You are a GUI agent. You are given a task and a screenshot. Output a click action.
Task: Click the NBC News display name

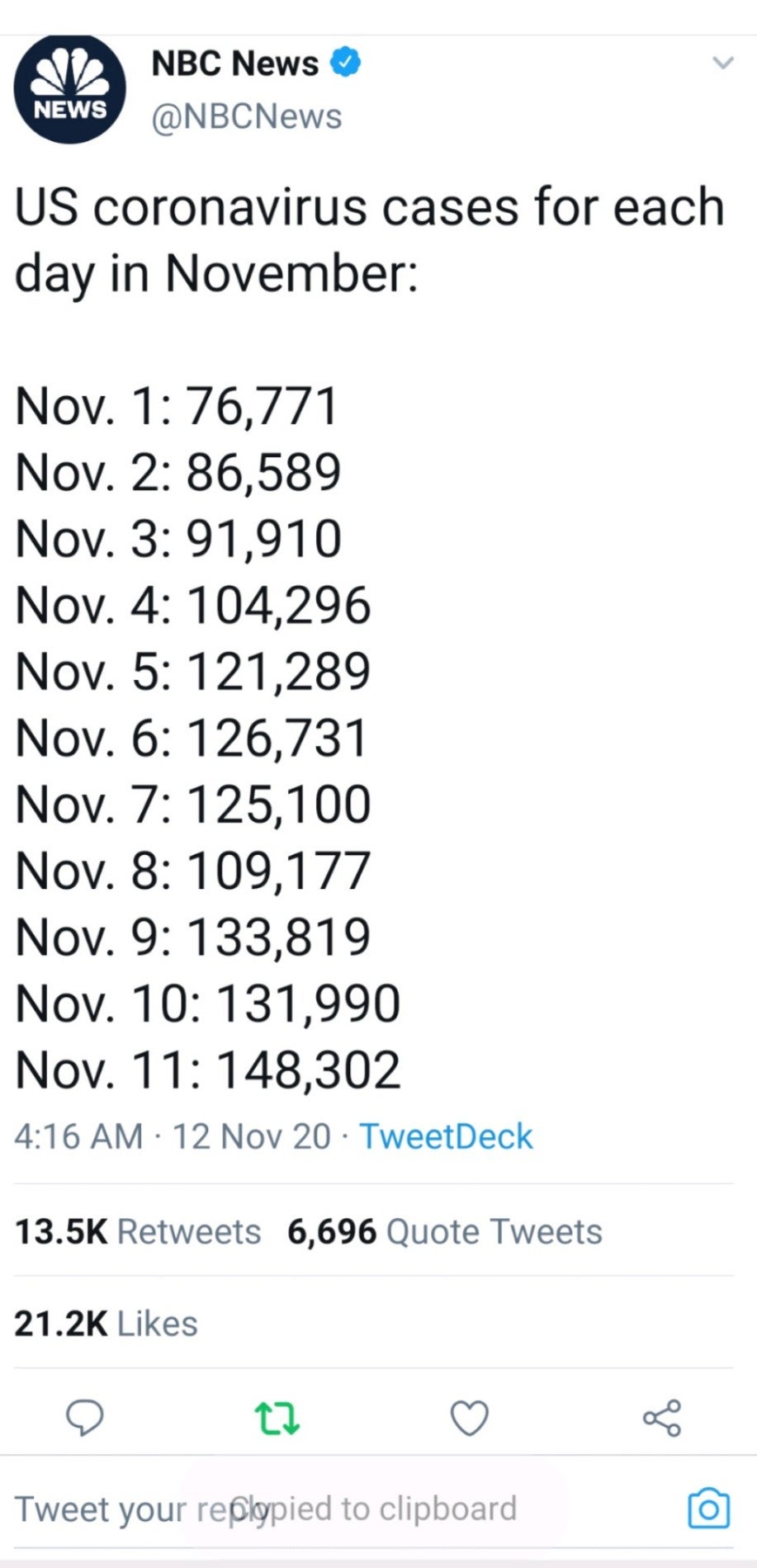235,64
